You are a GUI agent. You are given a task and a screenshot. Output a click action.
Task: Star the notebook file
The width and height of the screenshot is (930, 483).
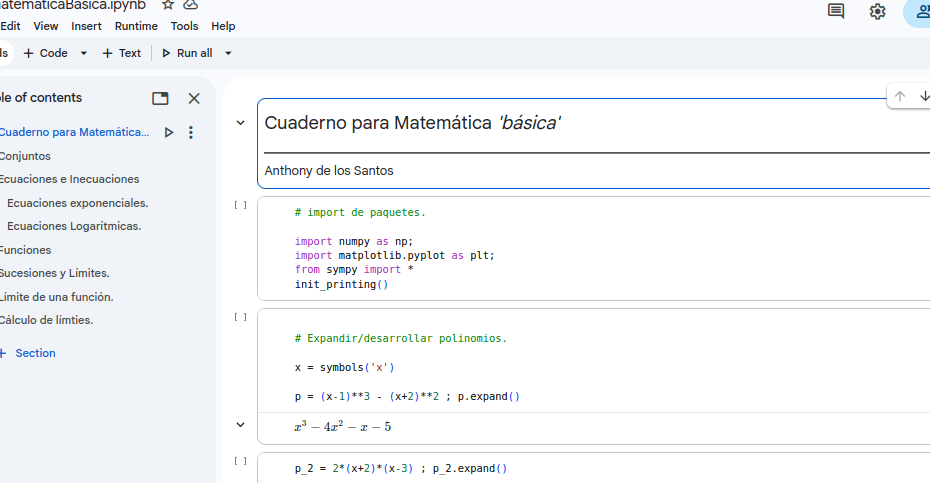(x=168, y=5)
